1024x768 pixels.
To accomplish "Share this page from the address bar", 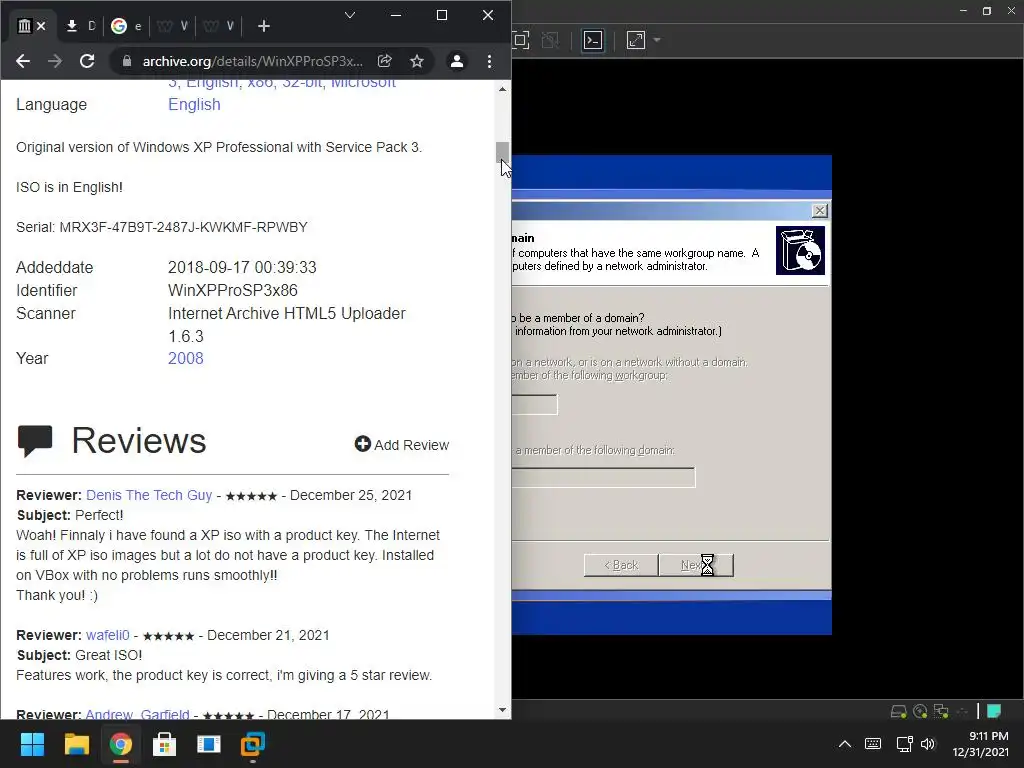I will click(x=385, y=61).
